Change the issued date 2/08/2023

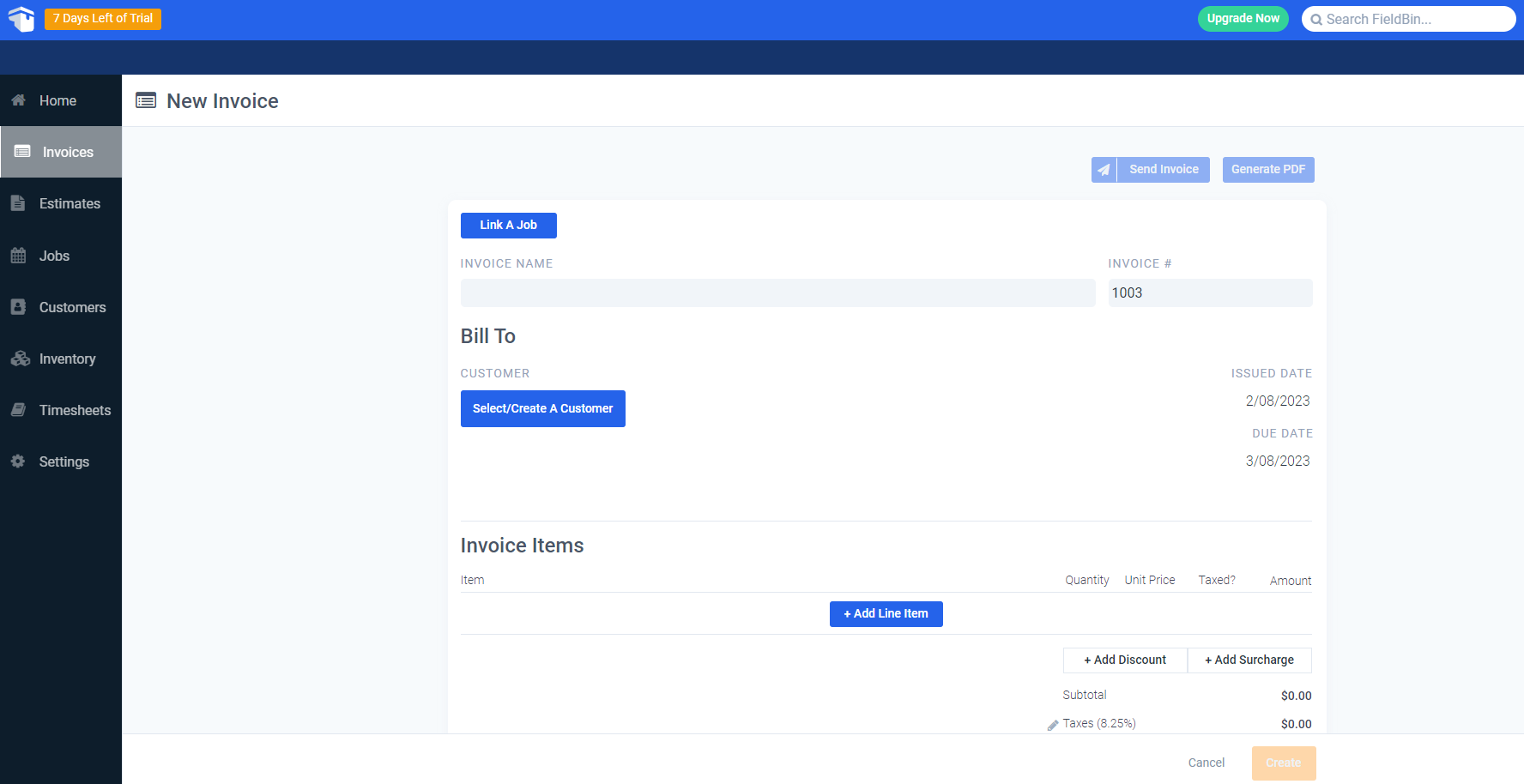point(1278,401)
